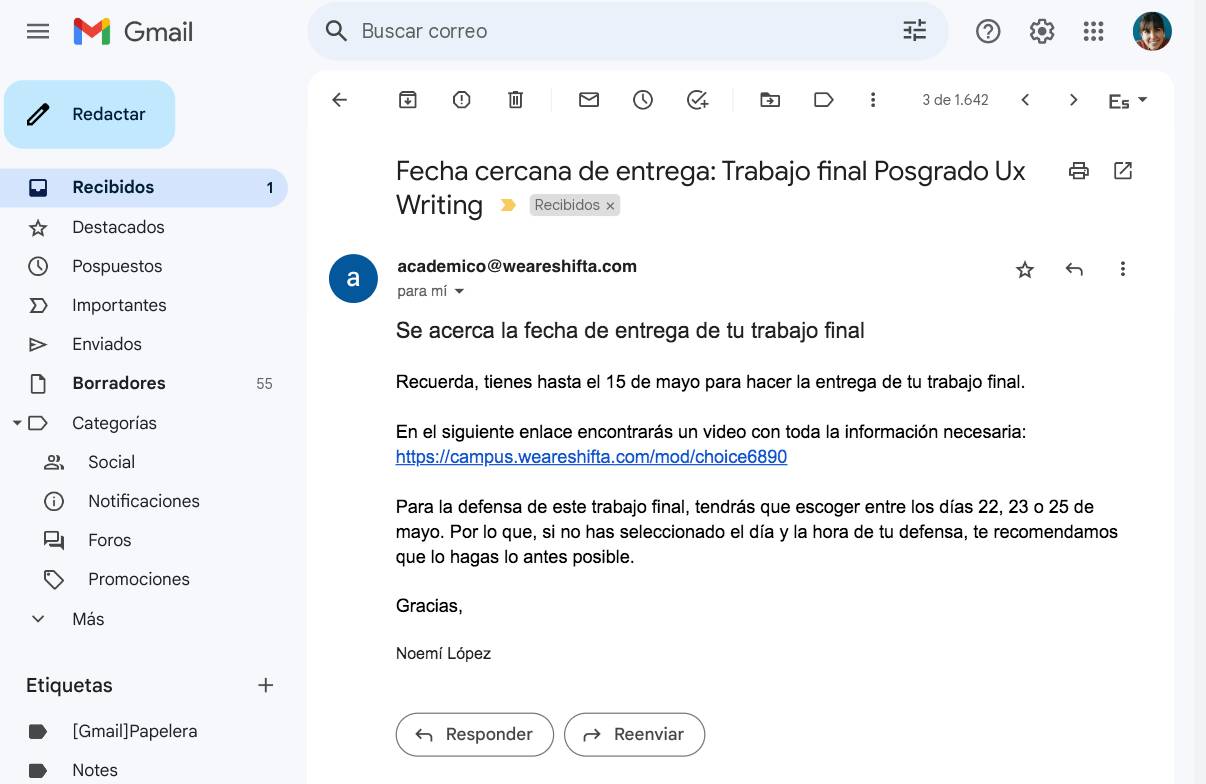The image size is (1206, 784).
Task: Expand 'Más' in the left sidebar
Action: pos(87,619)
